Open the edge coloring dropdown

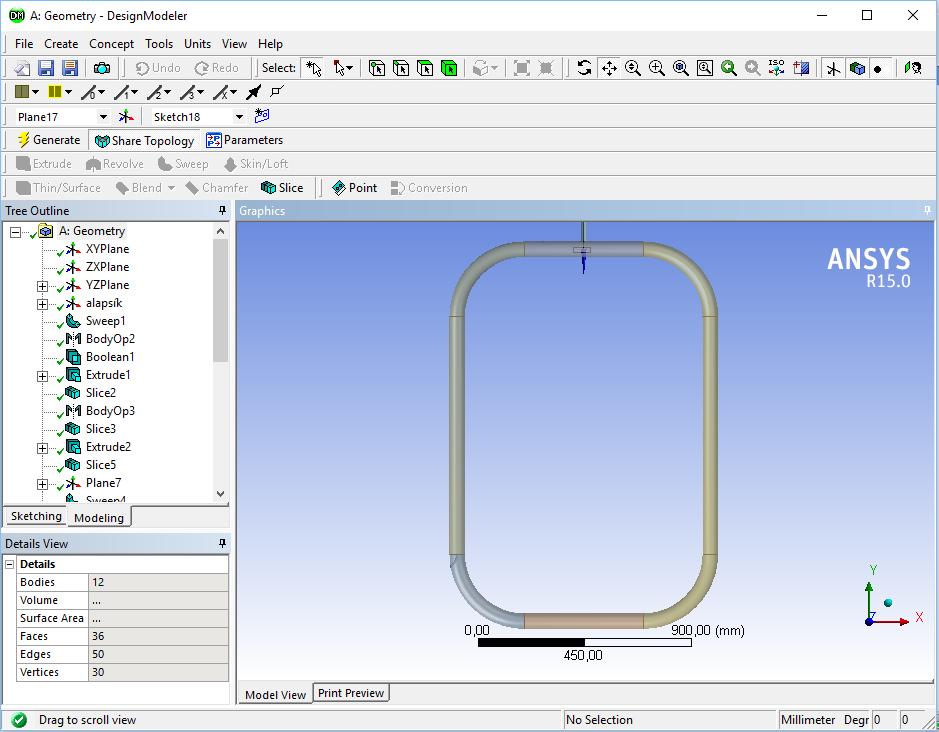click(68, 92)
